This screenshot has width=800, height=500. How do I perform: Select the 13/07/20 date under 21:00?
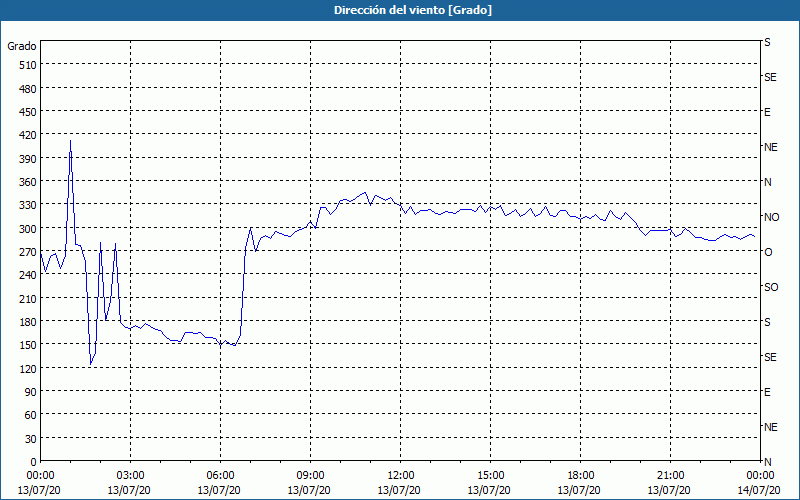click(x=669, y=490)
